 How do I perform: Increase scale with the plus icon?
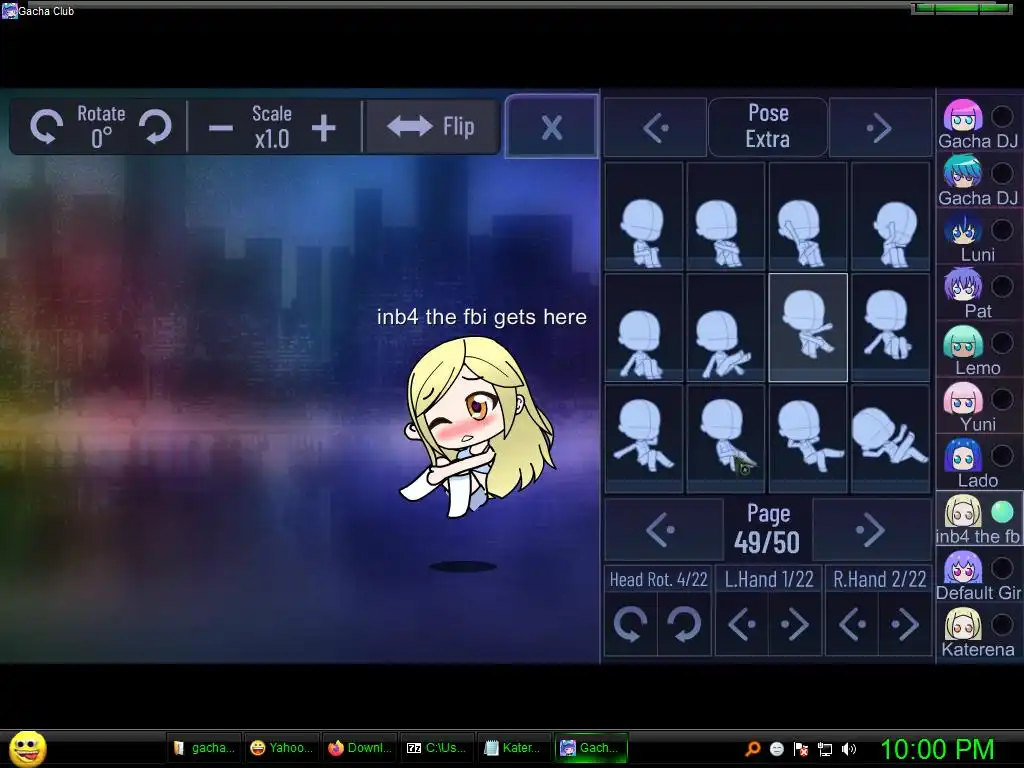324,127
